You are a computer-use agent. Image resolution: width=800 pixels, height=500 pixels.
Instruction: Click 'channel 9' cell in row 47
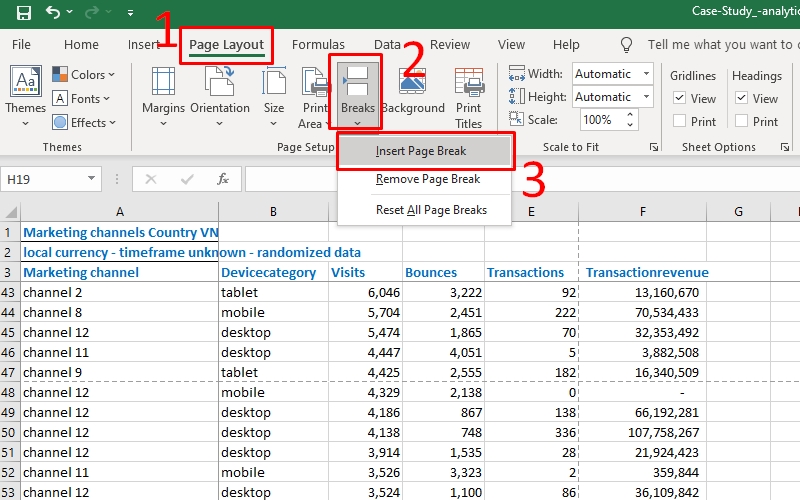pos(119,372)
